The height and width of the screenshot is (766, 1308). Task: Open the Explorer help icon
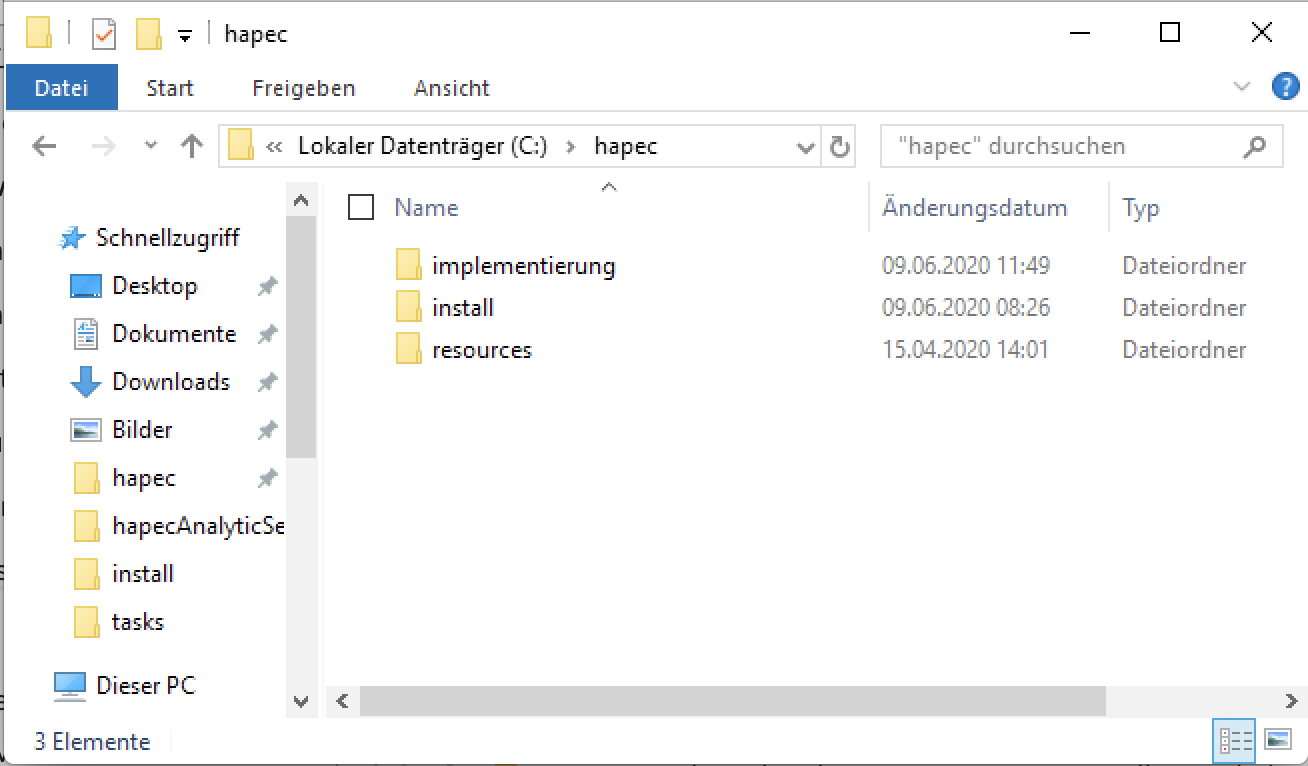[1285, 87]
